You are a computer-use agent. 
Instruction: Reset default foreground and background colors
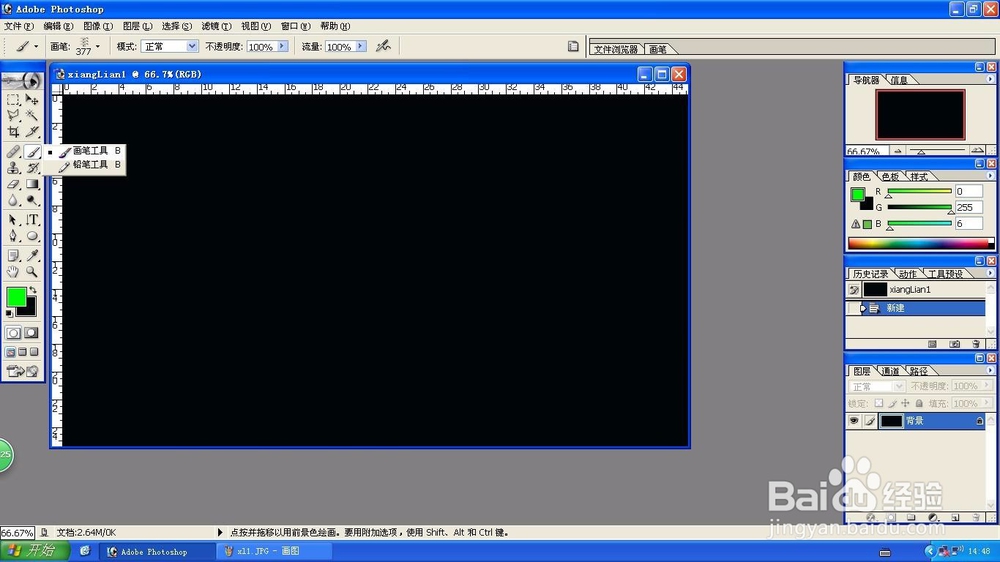(9, 313)
